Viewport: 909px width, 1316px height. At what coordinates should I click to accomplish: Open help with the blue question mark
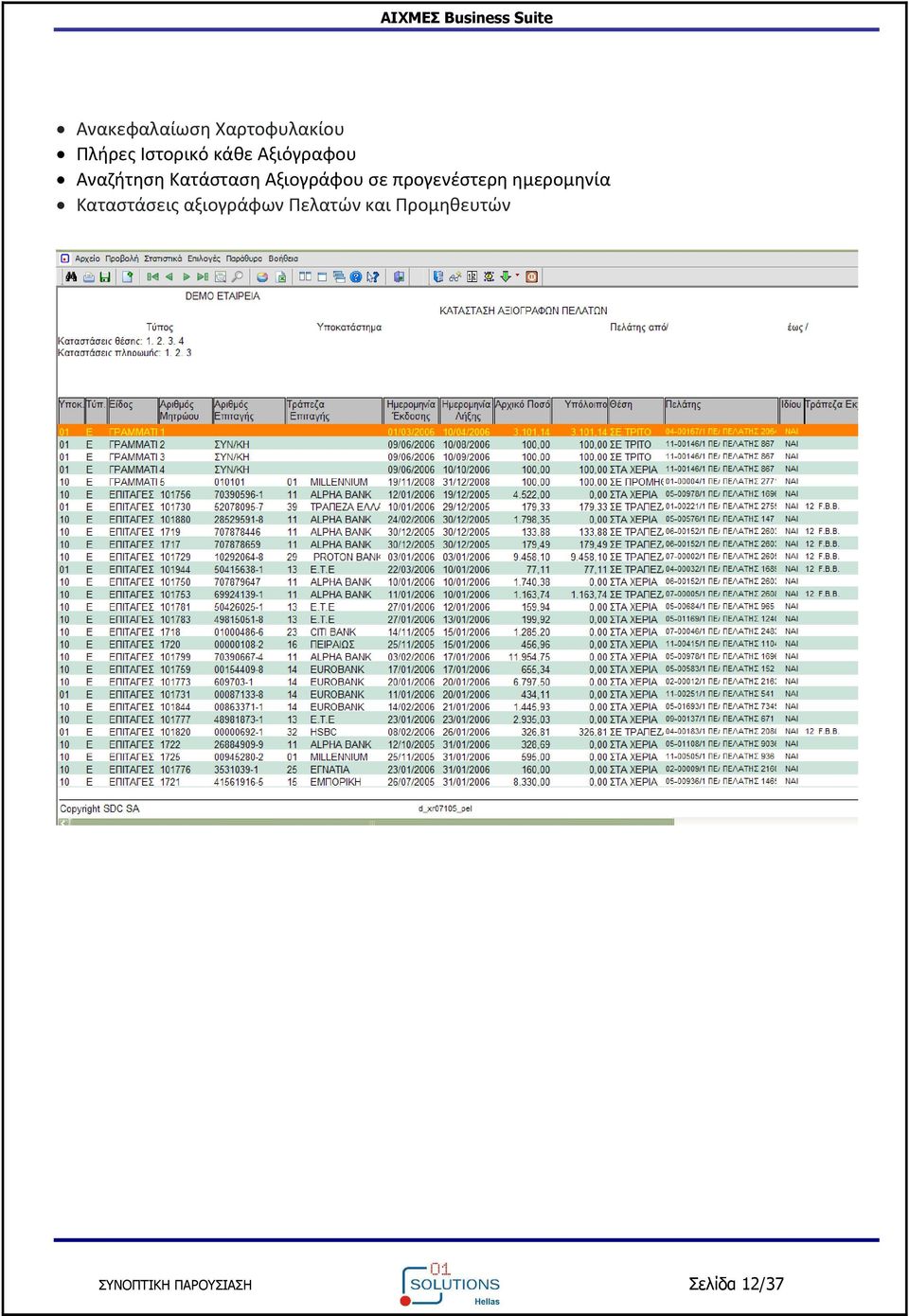(356, 277)
